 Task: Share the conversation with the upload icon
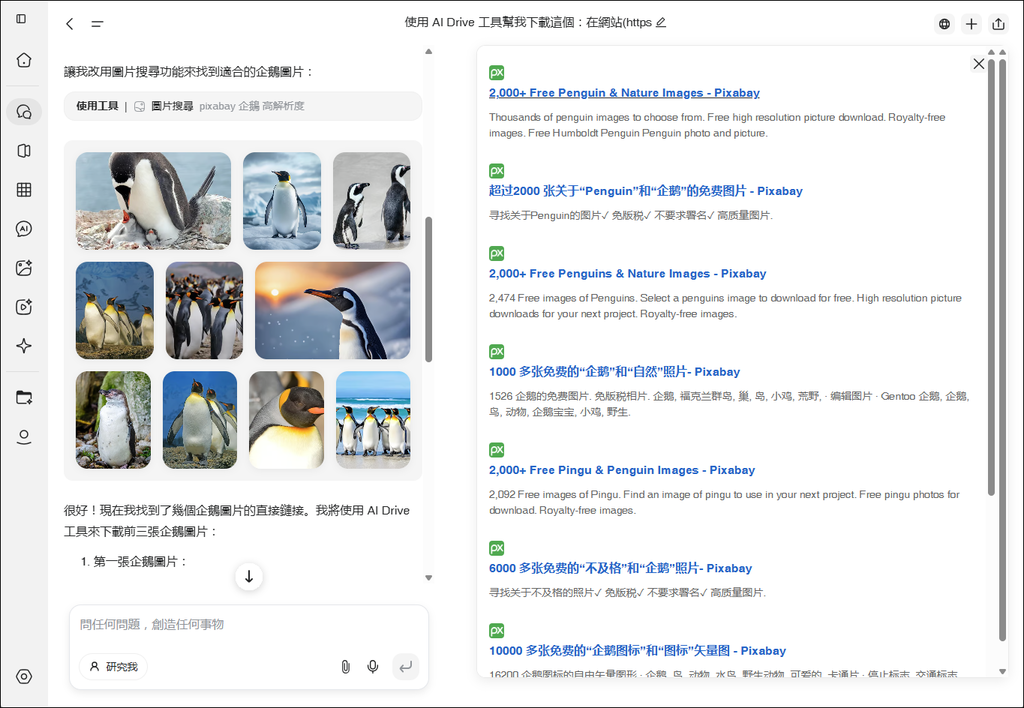pyautogui.click(x=998, y=24)
